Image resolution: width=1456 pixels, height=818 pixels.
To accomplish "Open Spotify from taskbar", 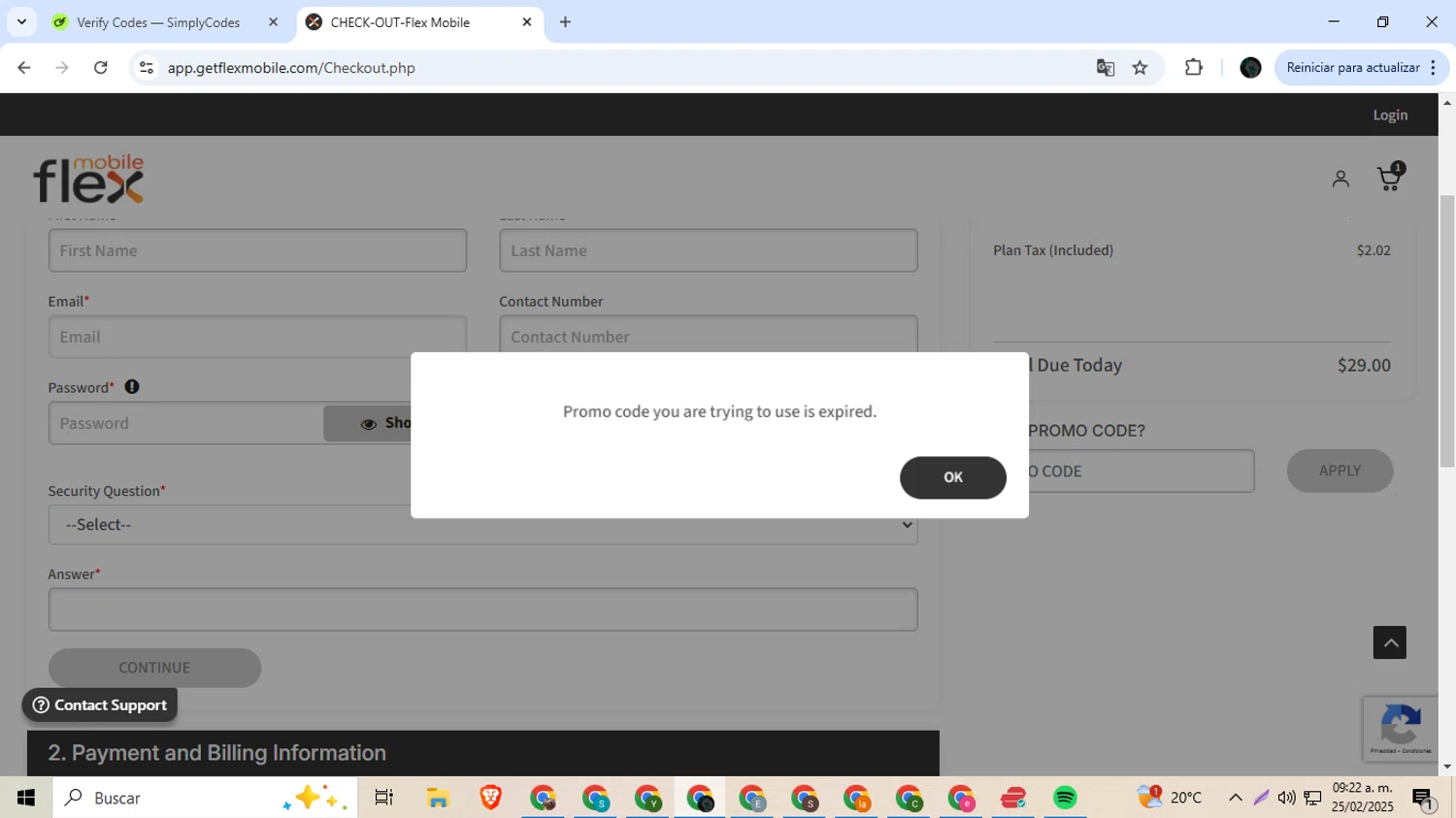I will coord(1065,798).
